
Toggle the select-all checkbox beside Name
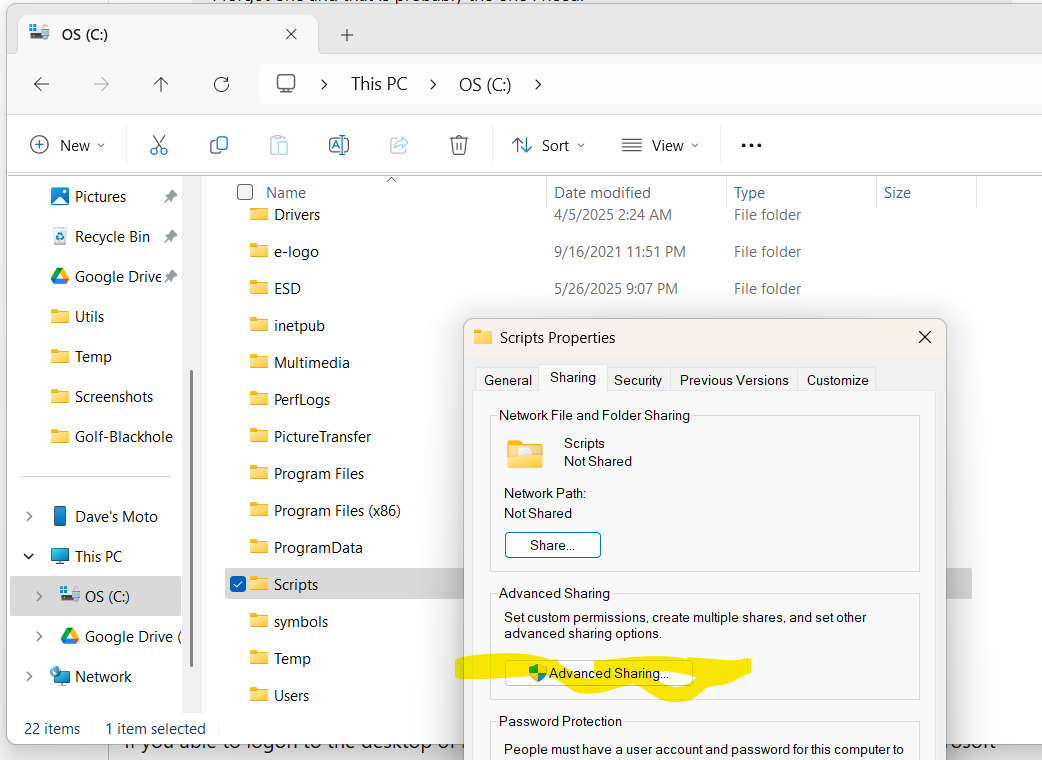[245, 192]
